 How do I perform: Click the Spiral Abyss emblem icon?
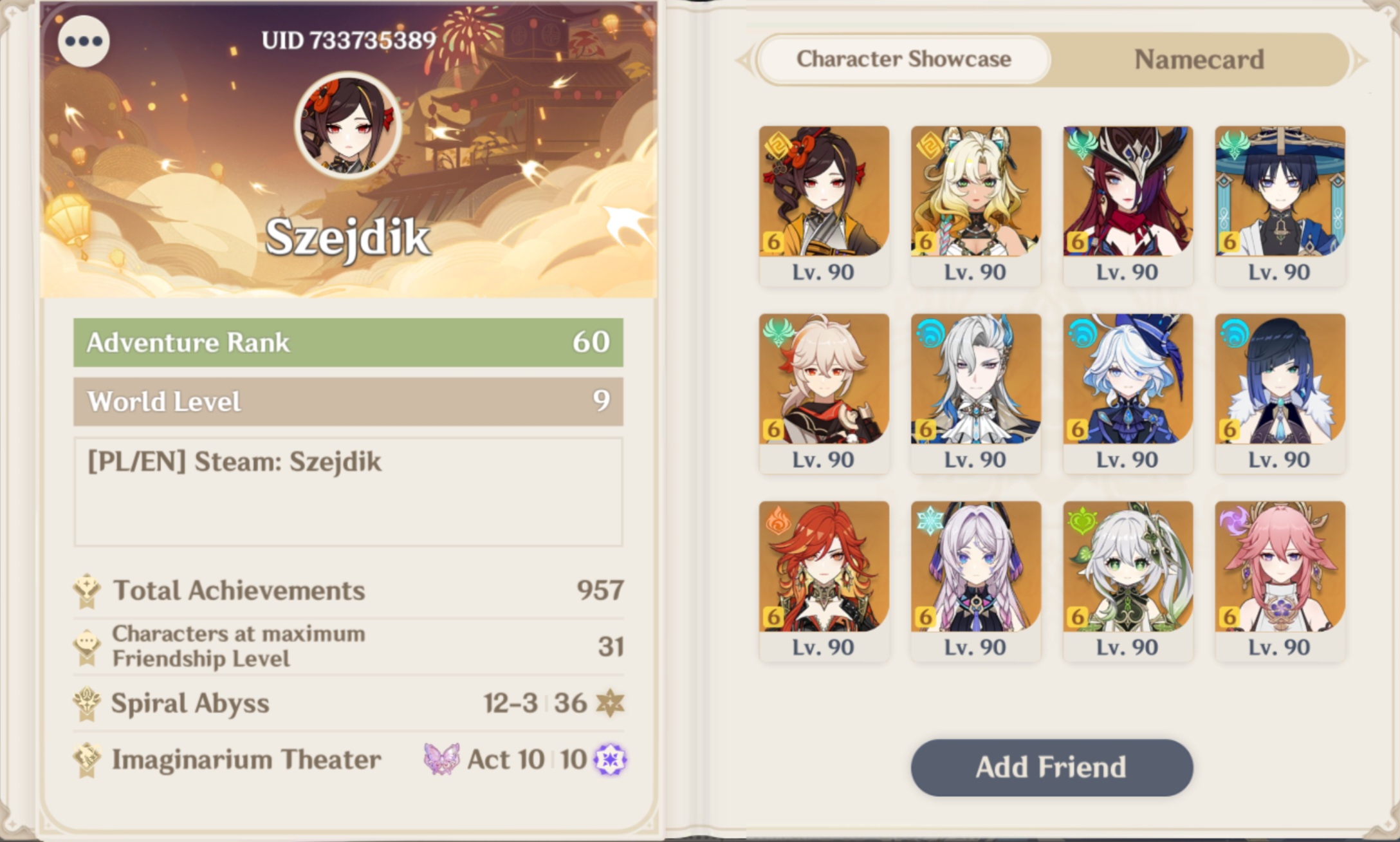87,703
